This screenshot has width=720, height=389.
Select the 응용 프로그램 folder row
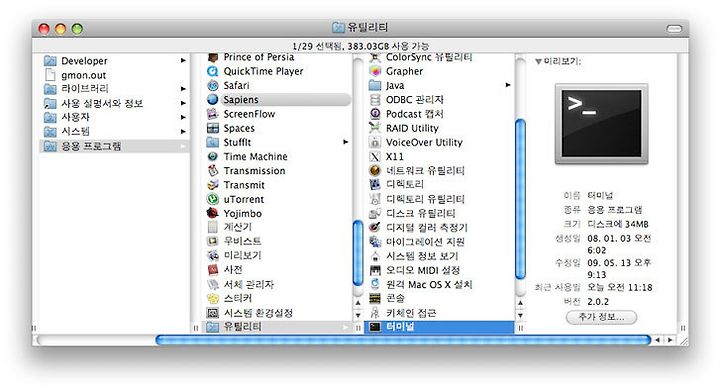click(114, 146)
